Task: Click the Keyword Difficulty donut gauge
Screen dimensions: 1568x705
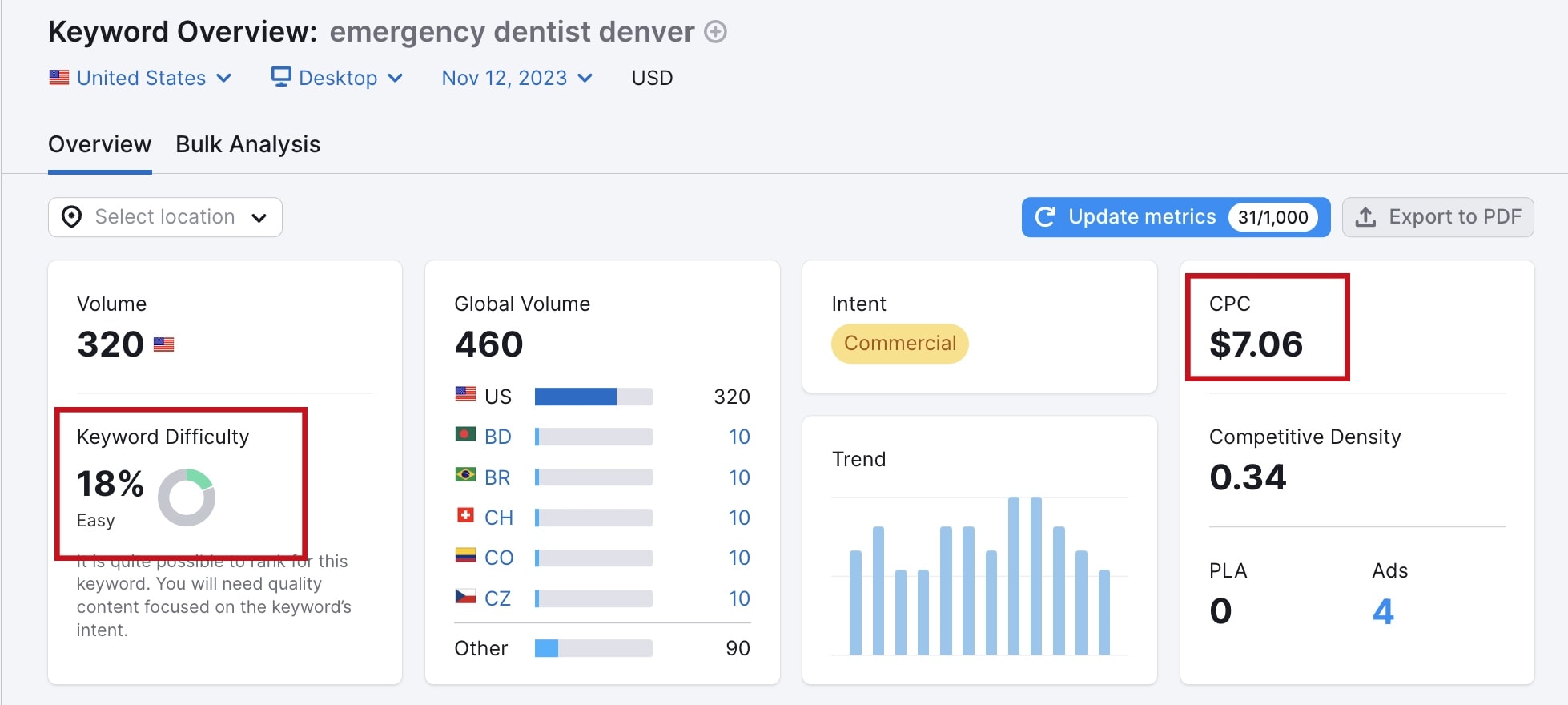Action: [187, 497]
